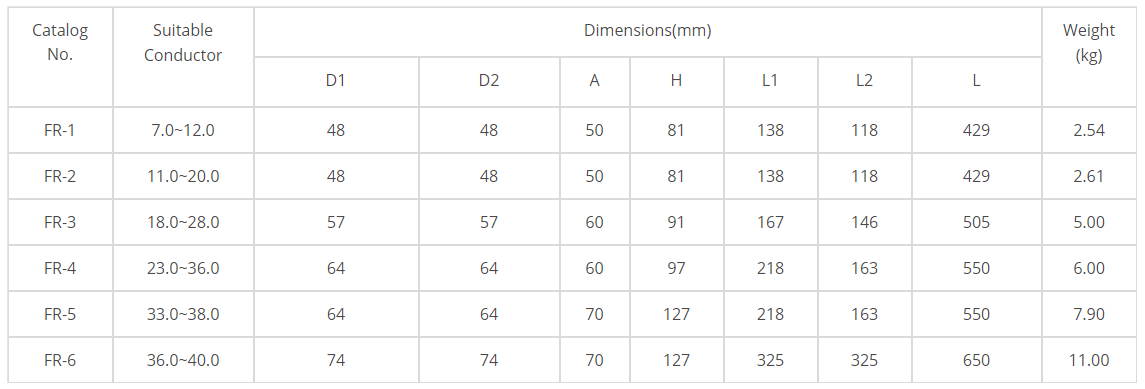Click the Dimensions(mm) header
Viewport: 1145px width, 389px height.
(647, 31)
